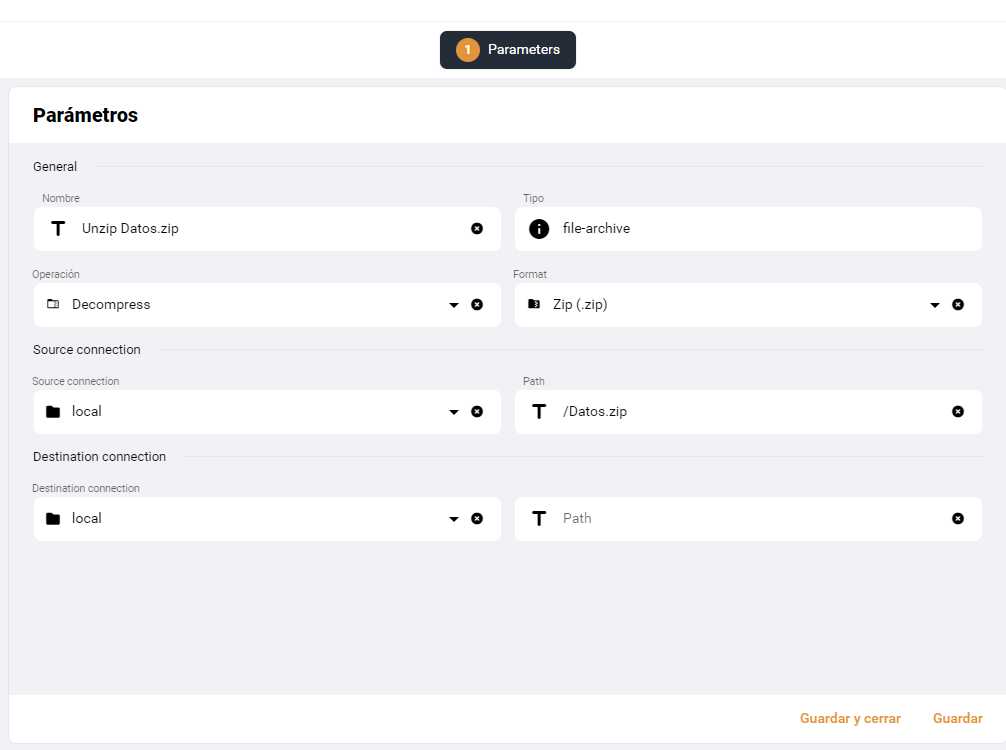The width and height of the screenshot is (1006, 750).
Task: Click the zip archive icon in Format field
Action: click(534, 304)
